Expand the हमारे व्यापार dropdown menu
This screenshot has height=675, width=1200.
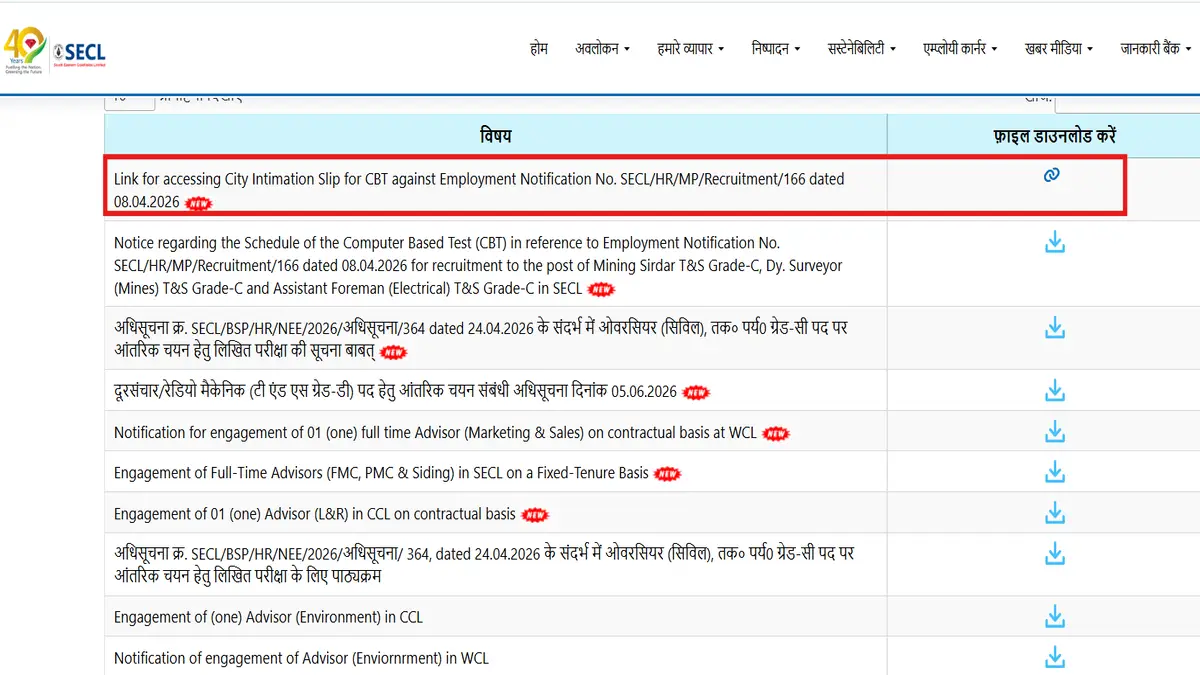(691, 48)
